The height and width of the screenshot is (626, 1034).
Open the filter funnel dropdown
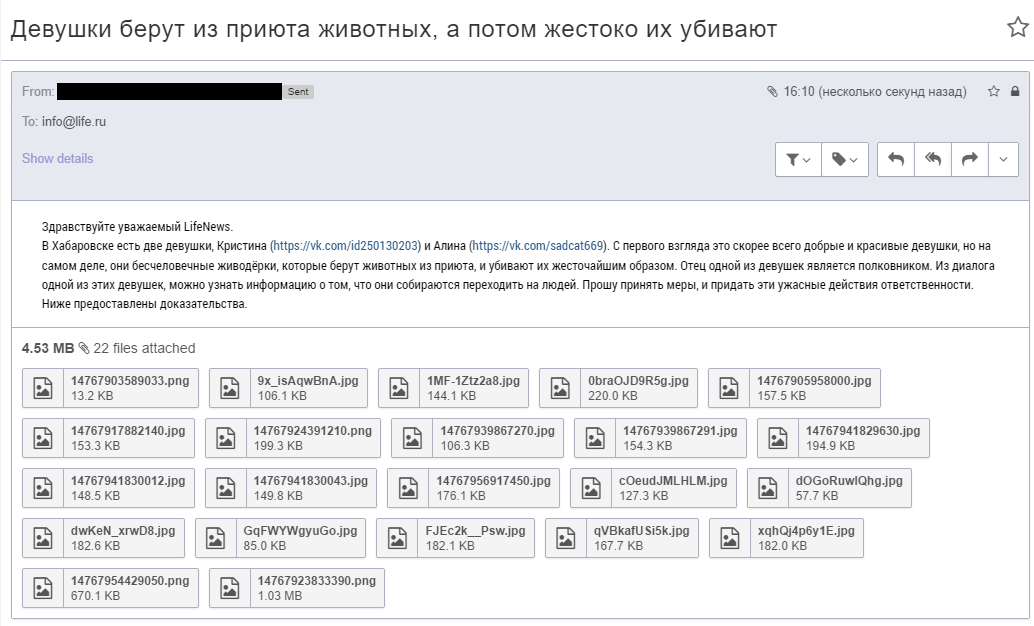(x=798, y=159)
